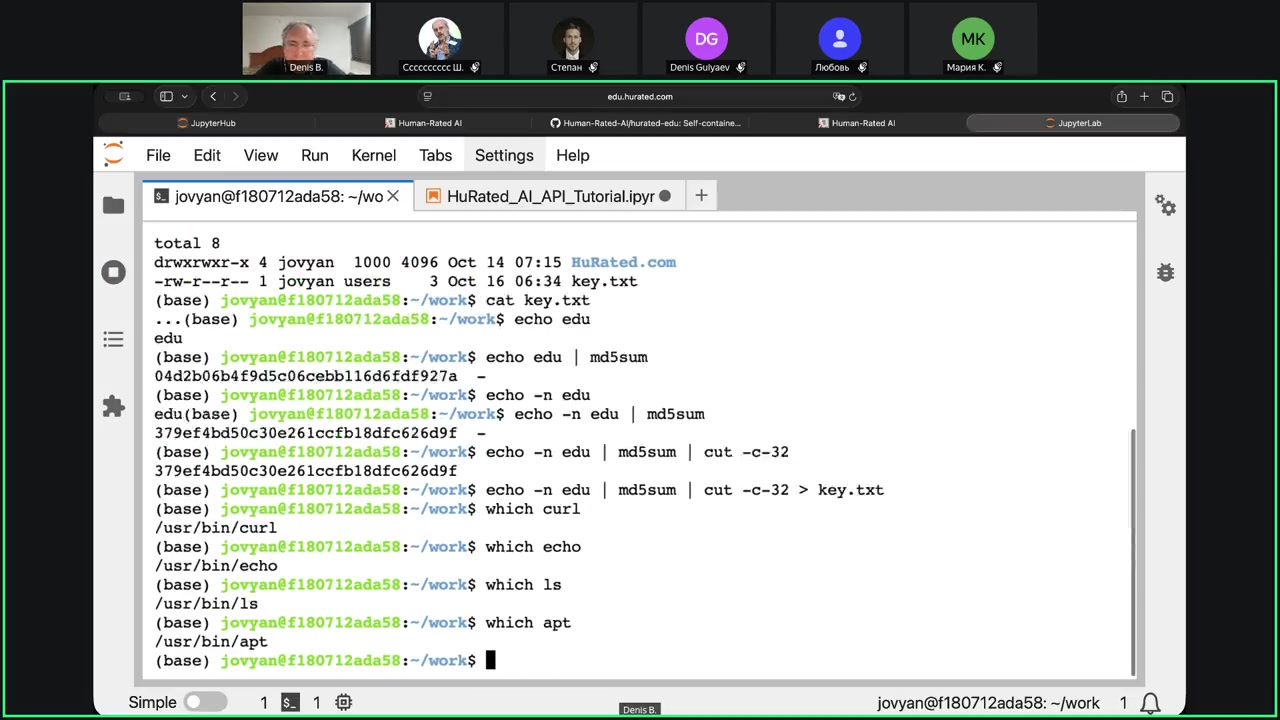Viewport: 1280px width, 720px height.
Task: Add a new launcher tab with plus
Action: coord(701,196)
